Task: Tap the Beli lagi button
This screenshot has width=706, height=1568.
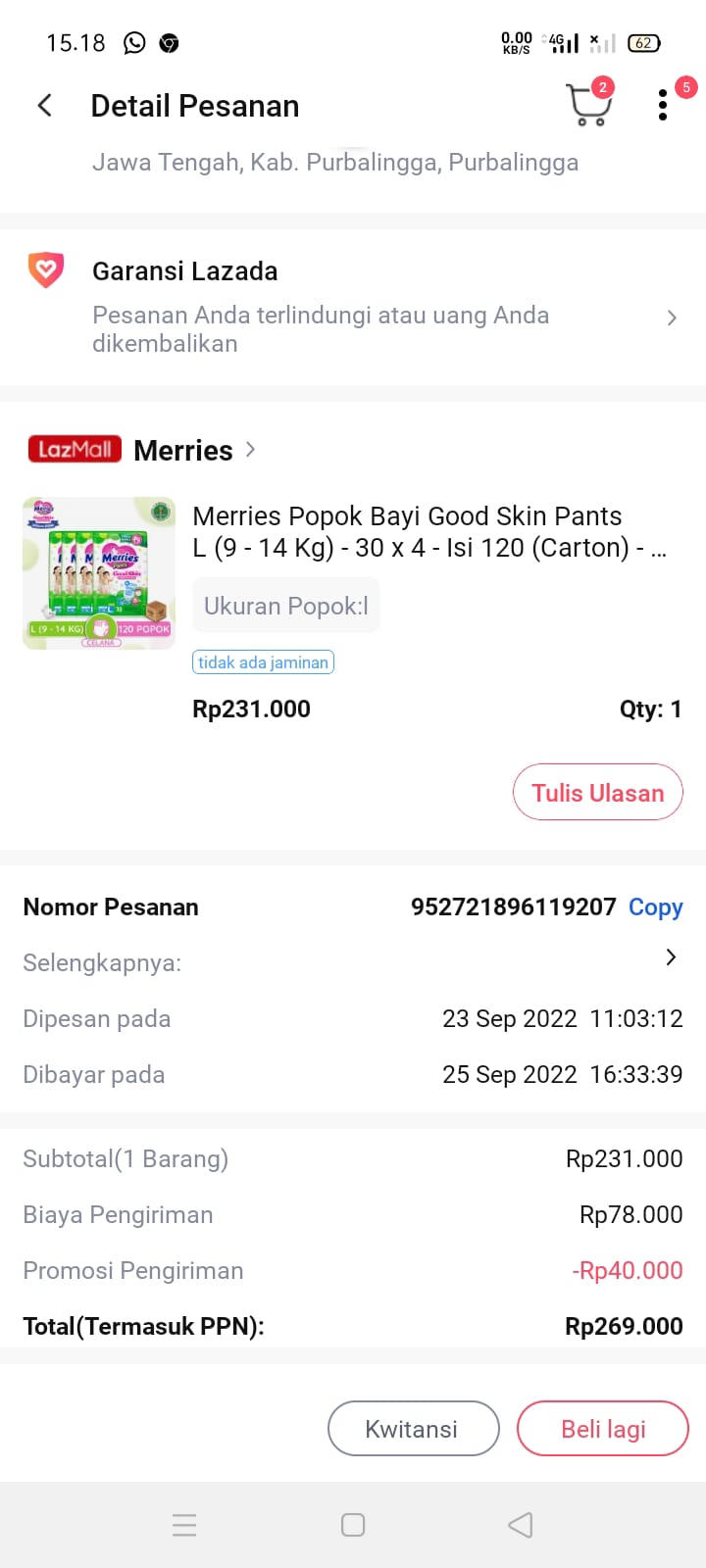Action: 602,1428
